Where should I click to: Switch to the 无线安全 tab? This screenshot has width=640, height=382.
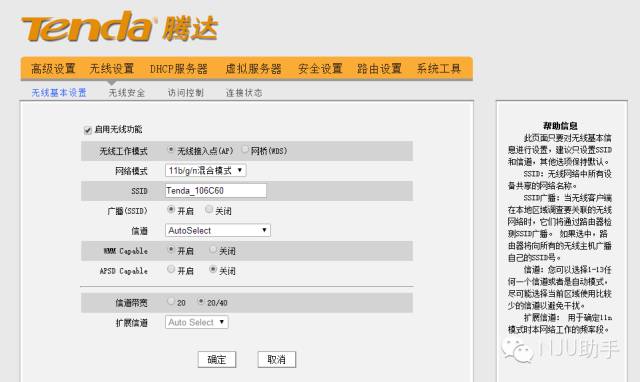coord(127,93)
